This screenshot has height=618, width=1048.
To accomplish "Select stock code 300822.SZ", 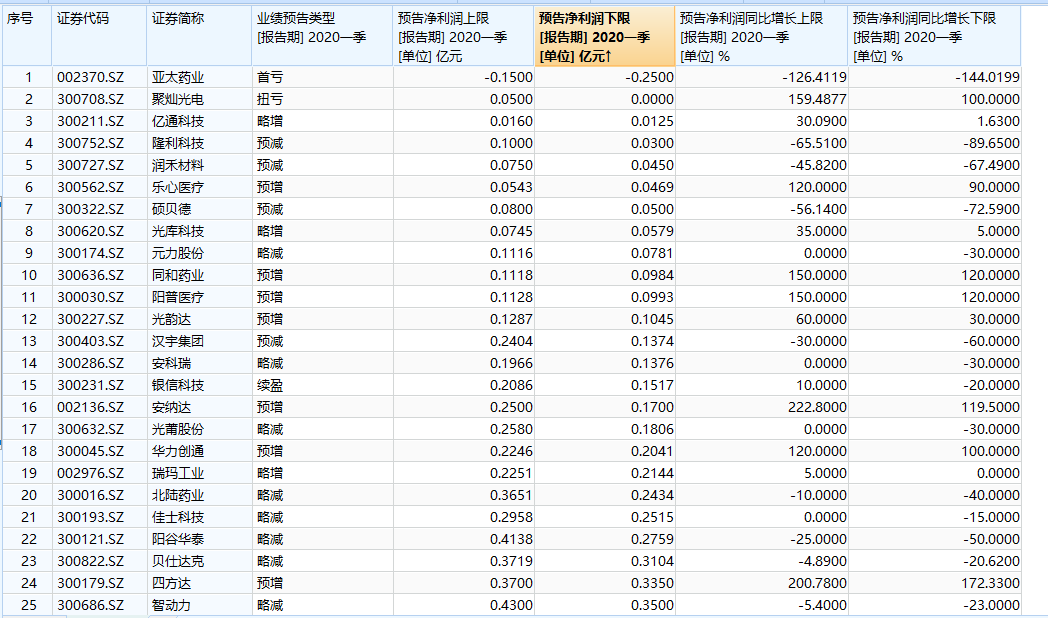I will [x=90, y=562].
